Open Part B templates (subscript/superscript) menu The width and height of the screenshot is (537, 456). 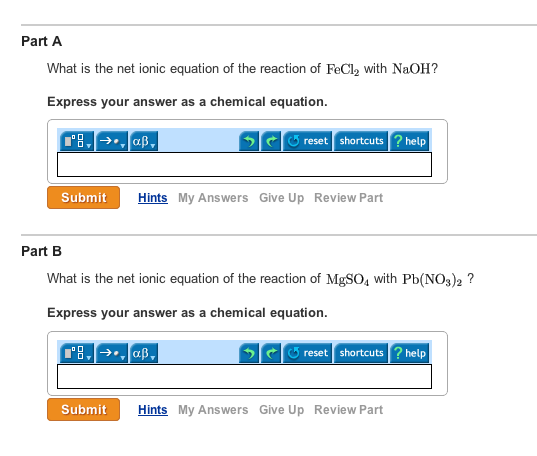(77, 353)
